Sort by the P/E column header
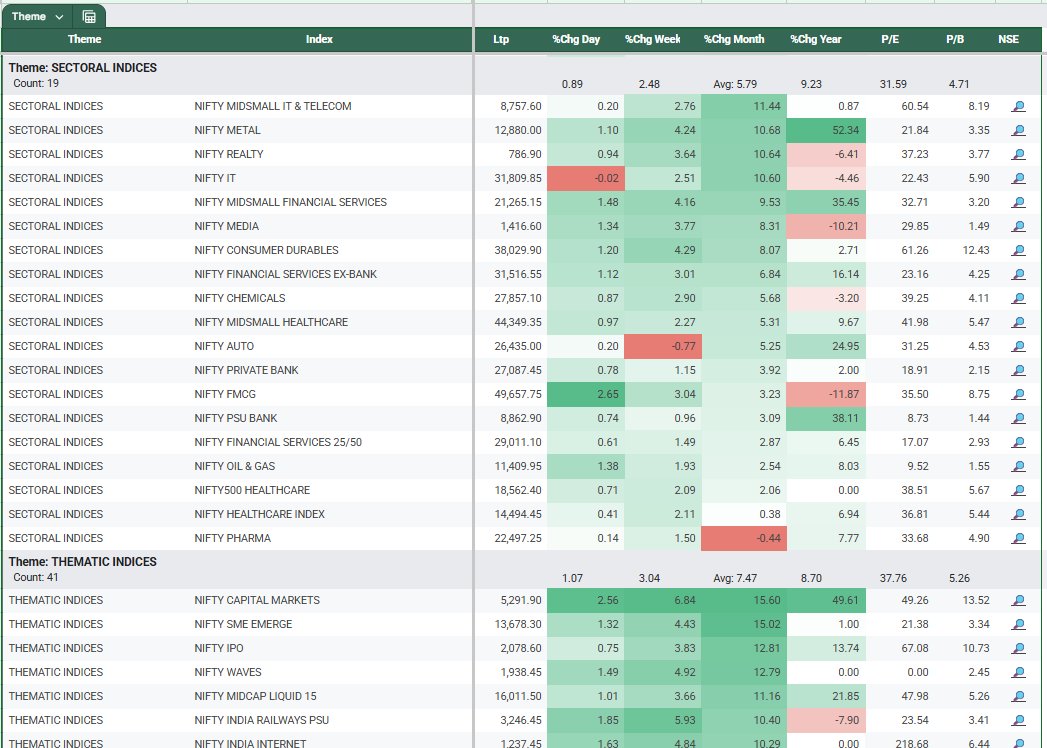 890,39
